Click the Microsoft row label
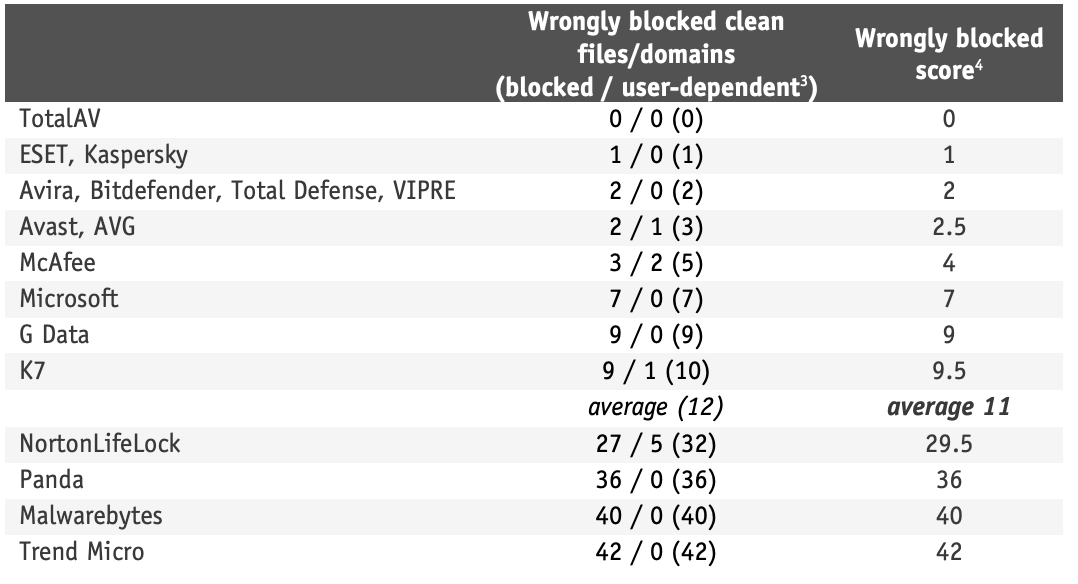The image size is (1078, 584). (69, 299)
